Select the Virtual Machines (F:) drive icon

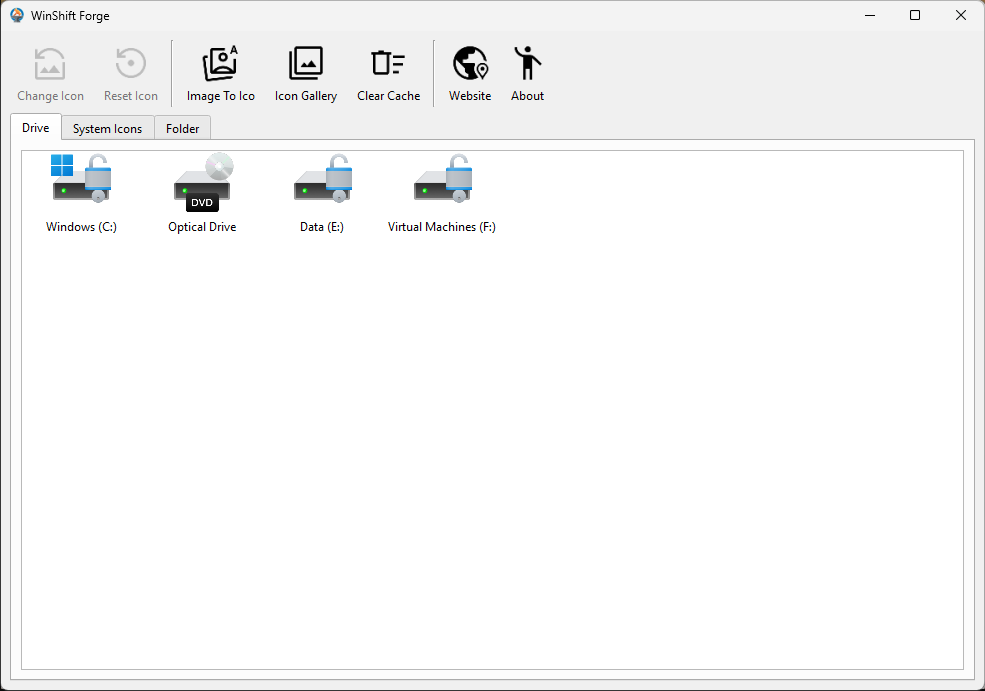[x=442, y=178]
